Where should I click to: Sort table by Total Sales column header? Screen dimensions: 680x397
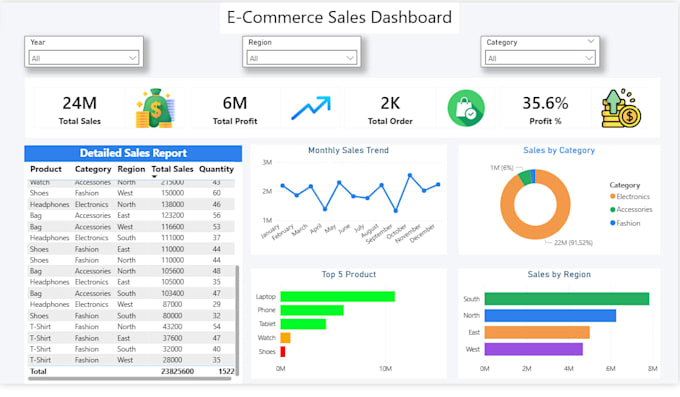[x=172, y=169]
